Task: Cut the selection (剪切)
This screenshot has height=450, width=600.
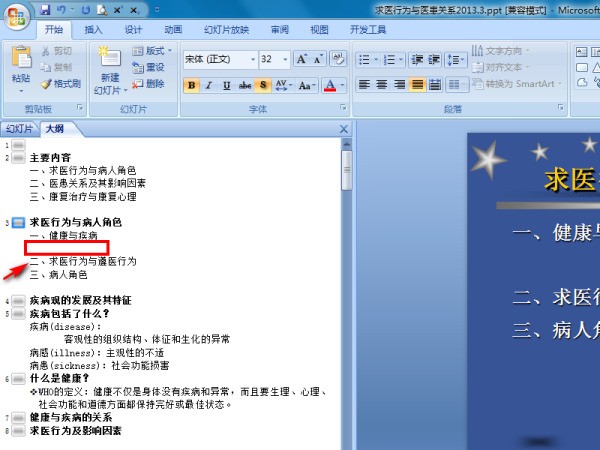Action: click(56, 51)
